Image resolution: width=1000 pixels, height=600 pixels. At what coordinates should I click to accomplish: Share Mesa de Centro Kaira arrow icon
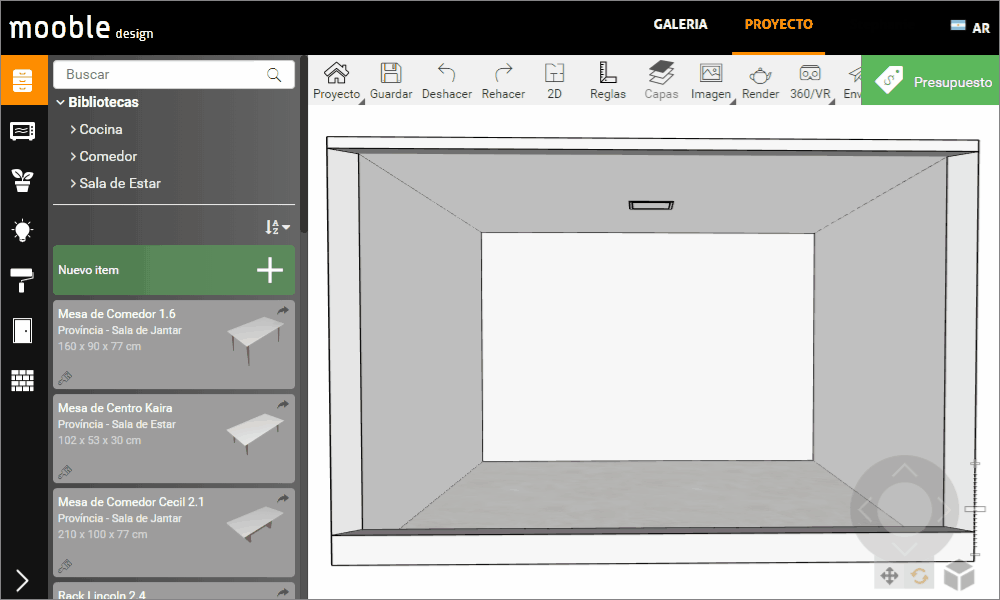pyautogui.click(x=283, y=404)
